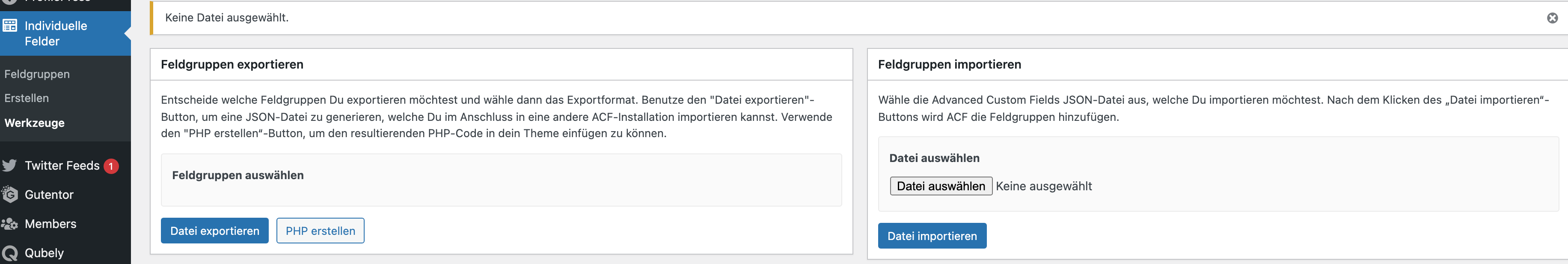Open the 'Individuelle Felder' menu label
The height and width of the screenshot is (264, 1568).
56,33
